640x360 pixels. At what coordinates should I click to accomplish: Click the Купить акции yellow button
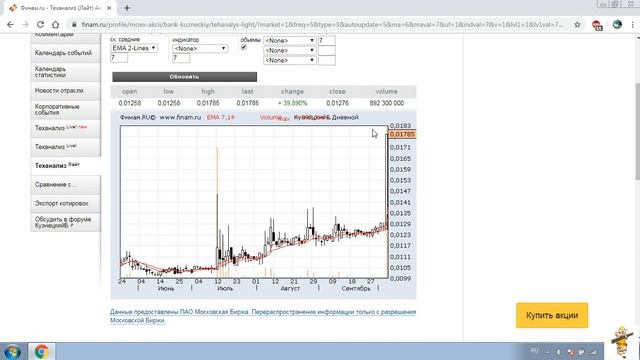coord(552,315)
